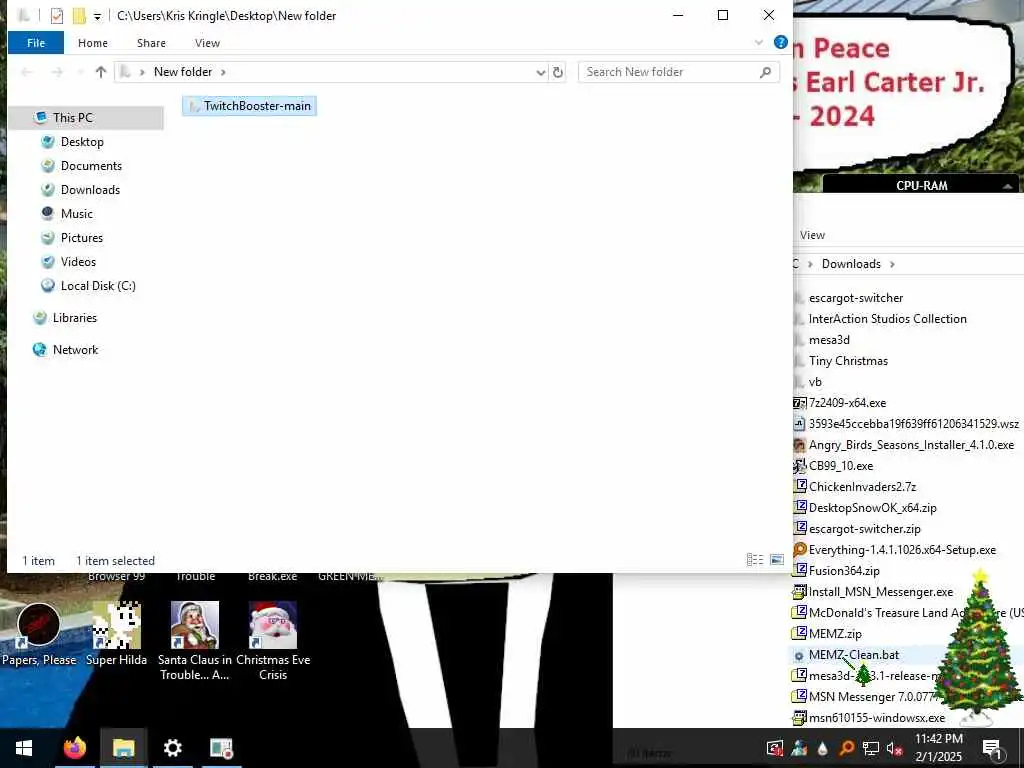Switch to the Large icons view layout icon
The width and height of the screenshot is (1024, 768).
point(777,560)
